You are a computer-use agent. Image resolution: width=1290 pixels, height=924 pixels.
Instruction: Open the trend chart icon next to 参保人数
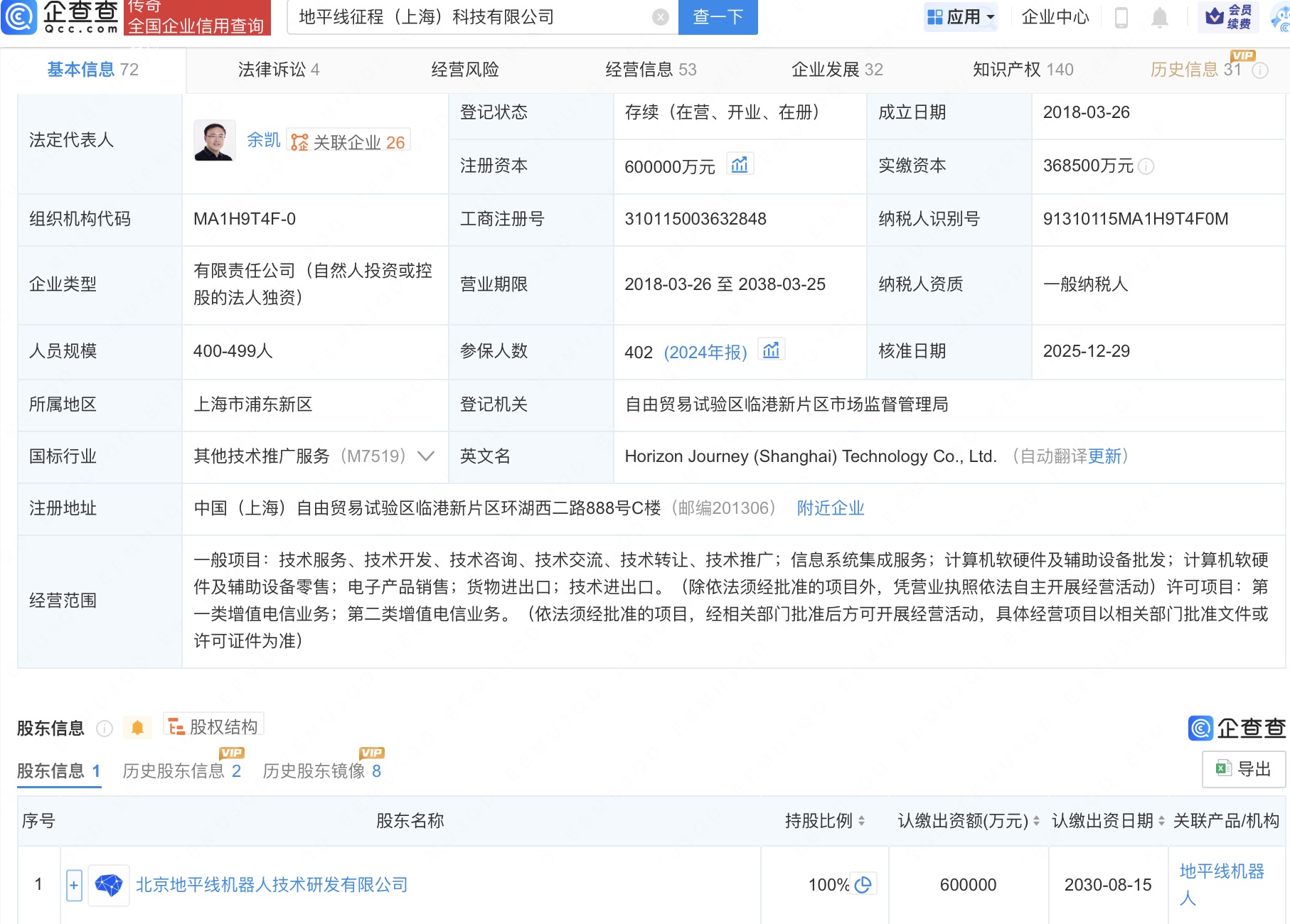pyautogui.click(x=771, y=350)
